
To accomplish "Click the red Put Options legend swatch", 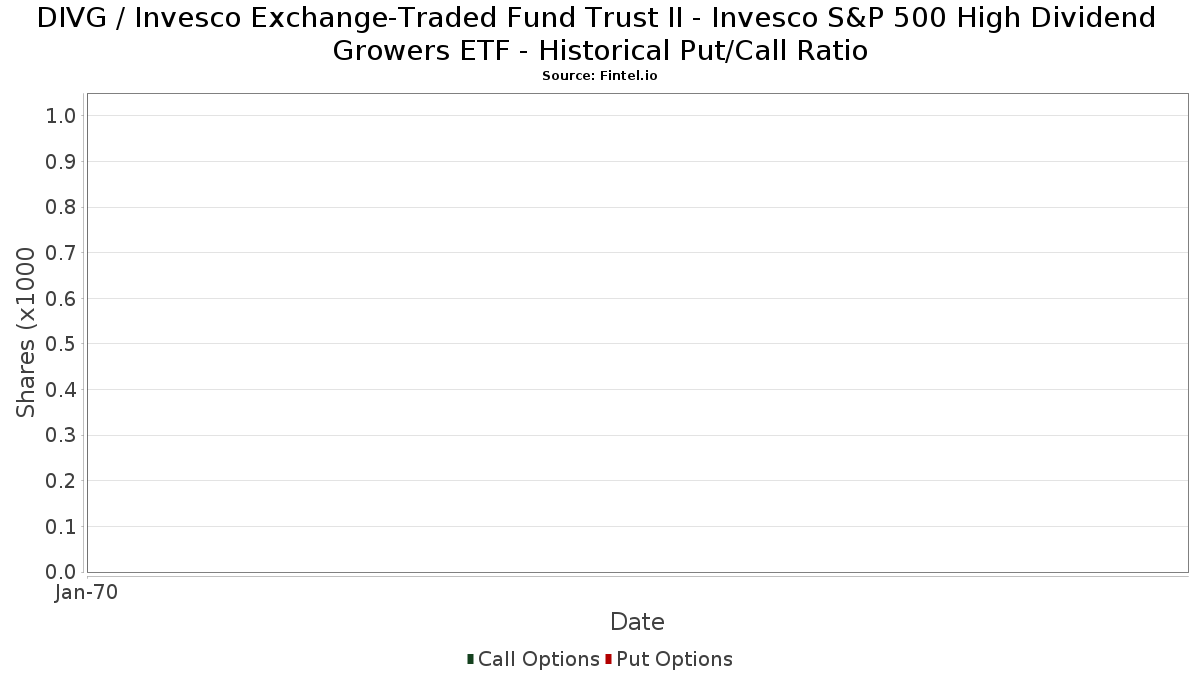I will pyautogui.click(x=608, y=659).
